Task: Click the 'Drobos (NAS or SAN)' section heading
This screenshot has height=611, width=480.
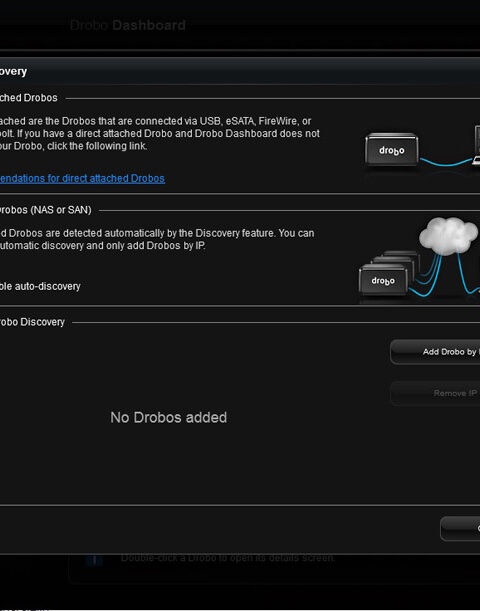Action: pos(46,210)
